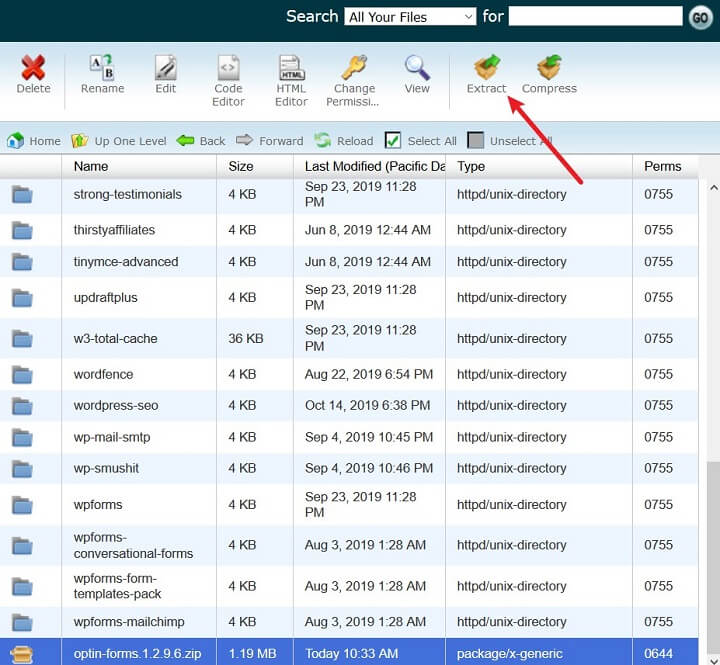Open the All Your Files dropdown
The height and width of the screenshot is (665, 720).
tap(410, 17)
